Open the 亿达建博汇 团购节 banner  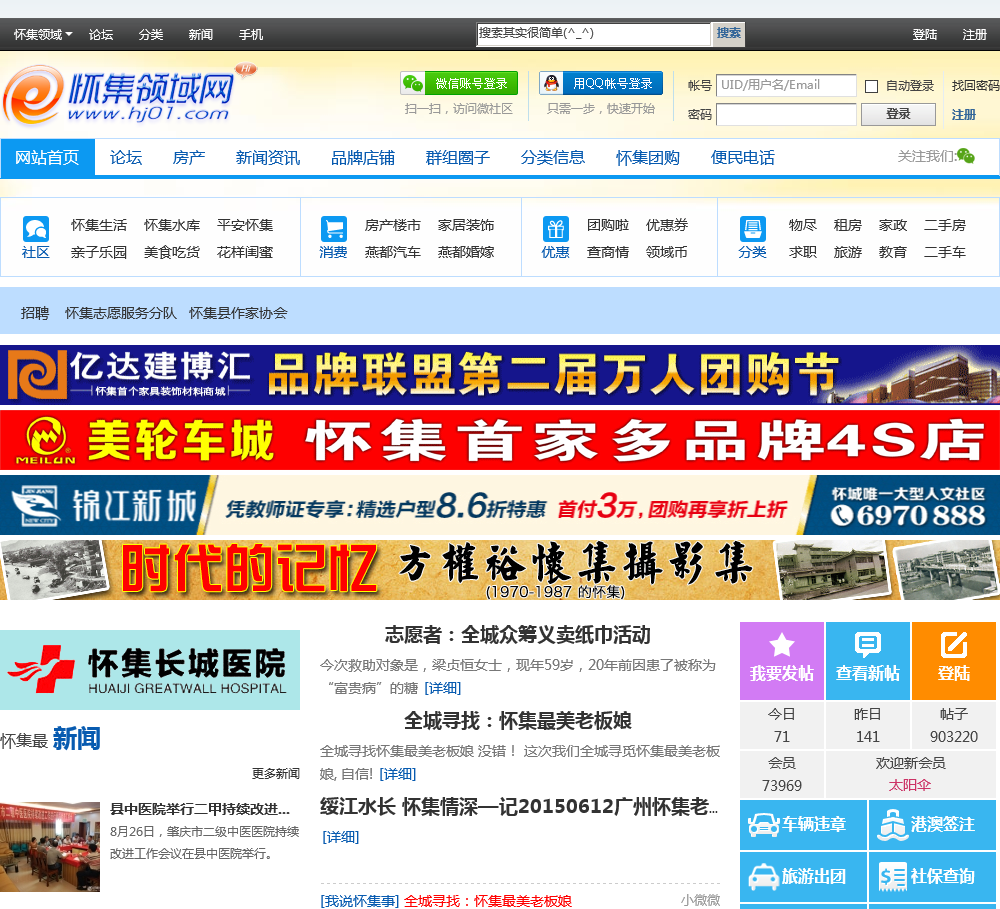pyautogui.click(x=500, y=374)
